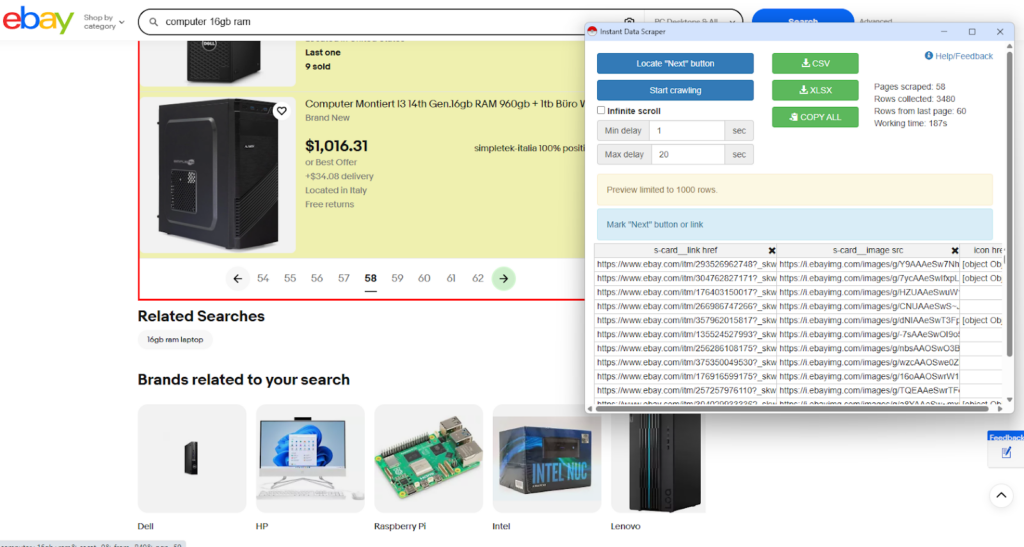Viewport: 1024px width, 547px height.
Task: Open results page 54
Action: 263,279
